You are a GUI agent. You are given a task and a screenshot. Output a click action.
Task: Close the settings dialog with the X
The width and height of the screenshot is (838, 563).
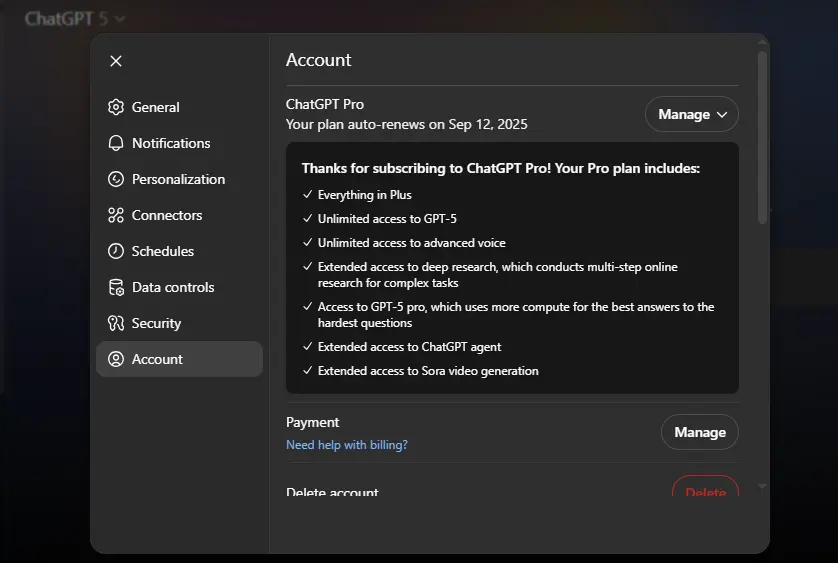pyautogui.click(x=116, y=61)
